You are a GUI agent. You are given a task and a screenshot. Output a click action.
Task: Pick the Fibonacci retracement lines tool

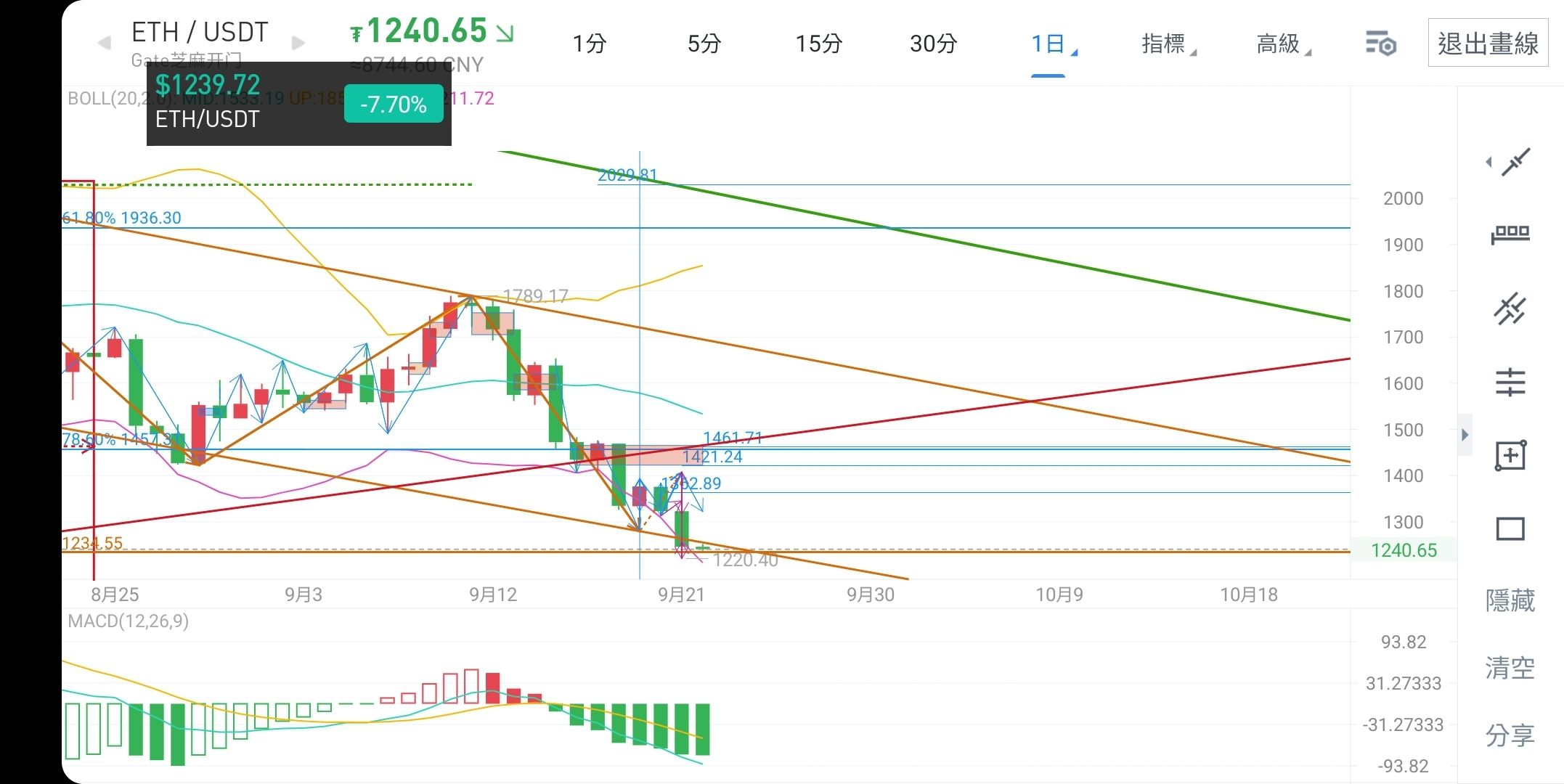(1510, 383)
